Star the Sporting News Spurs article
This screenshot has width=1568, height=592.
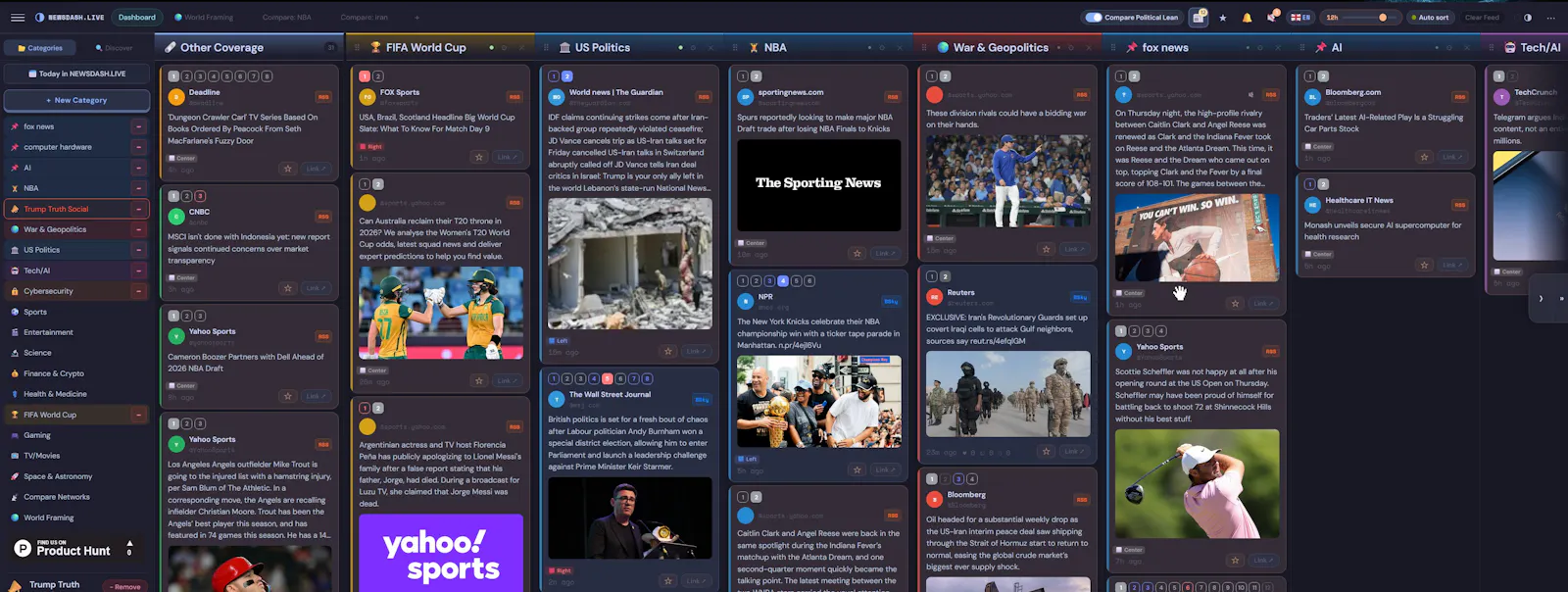[857, 253]
